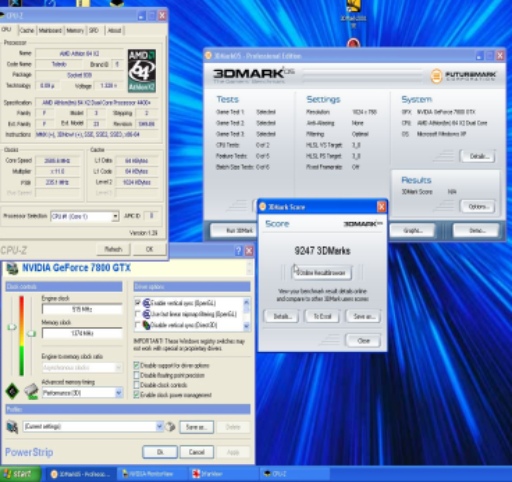
Task: Click the To Excel button
Action: [x=322, y=316]
